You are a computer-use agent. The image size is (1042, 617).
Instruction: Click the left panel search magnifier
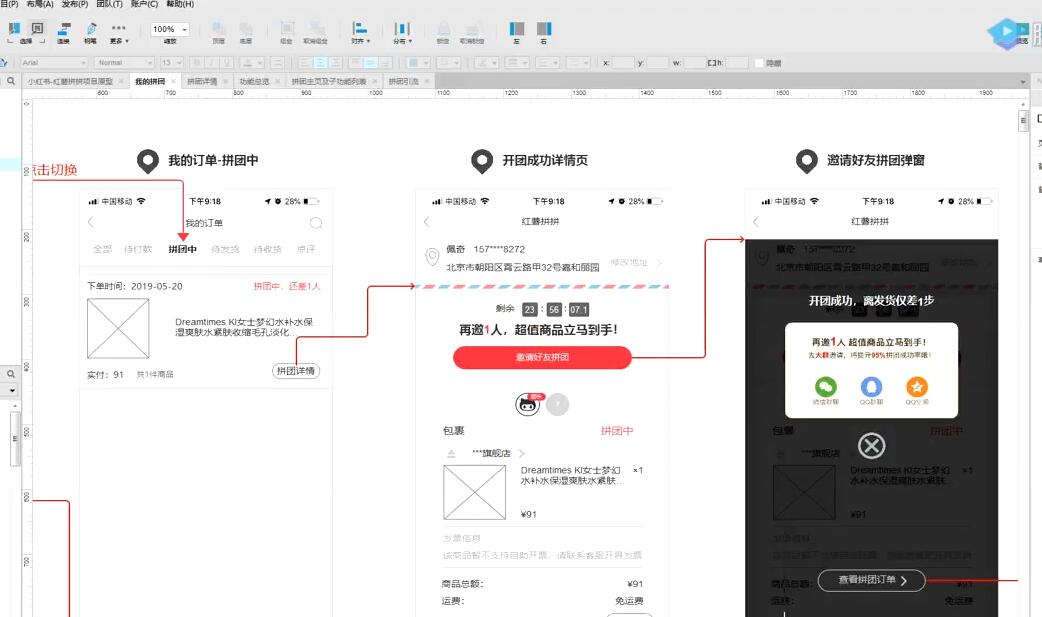(x=11, y=374)
